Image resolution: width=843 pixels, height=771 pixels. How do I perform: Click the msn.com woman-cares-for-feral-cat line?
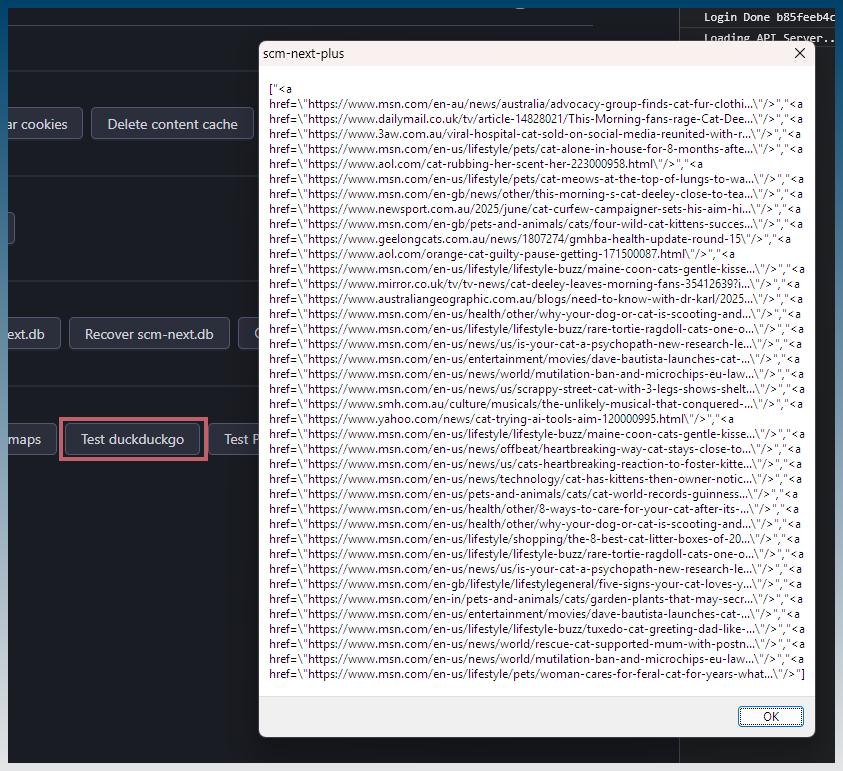(x=537, y=674)
